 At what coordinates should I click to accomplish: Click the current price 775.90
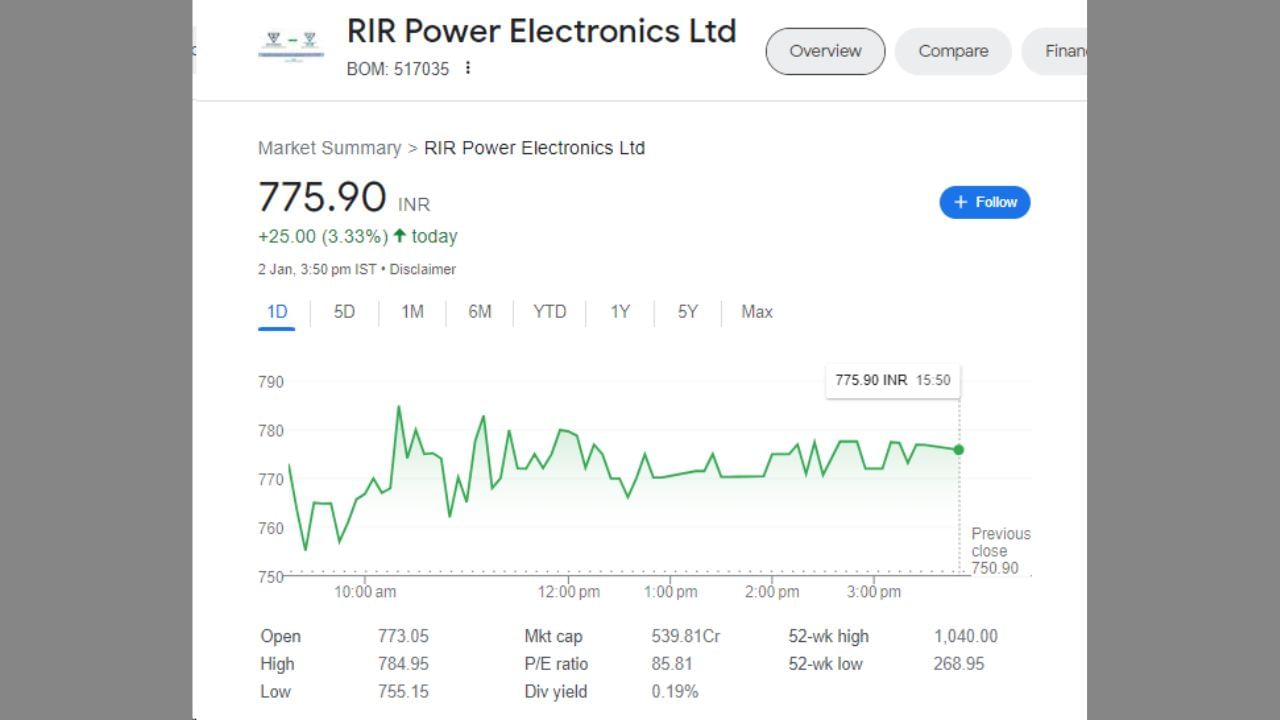[322, 197]
